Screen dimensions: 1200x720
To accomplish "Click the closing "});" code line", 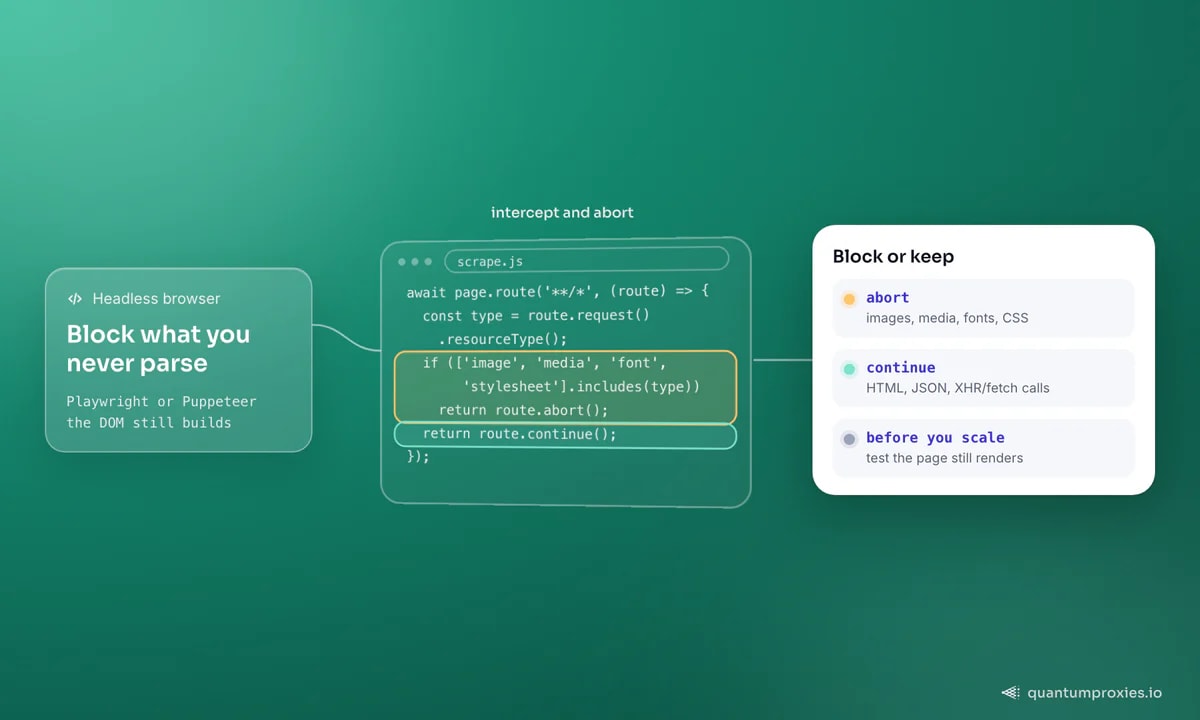I will (x=418, y=457).
